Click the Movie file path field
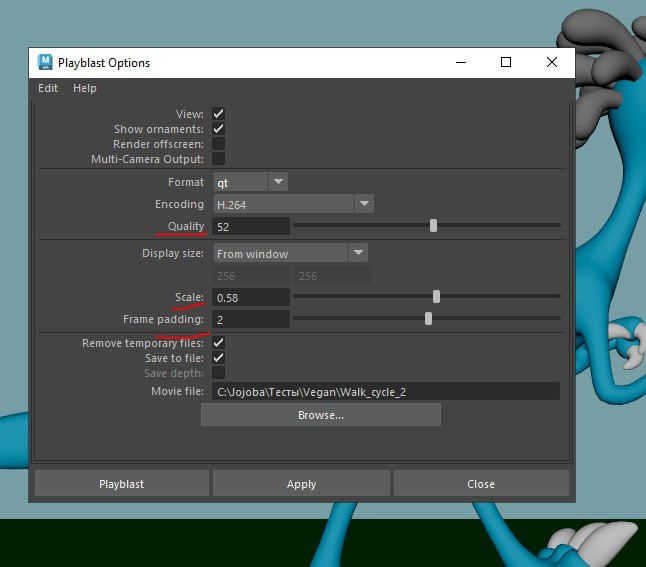This screenshot has height=567, width=646. tap(386, 391)
